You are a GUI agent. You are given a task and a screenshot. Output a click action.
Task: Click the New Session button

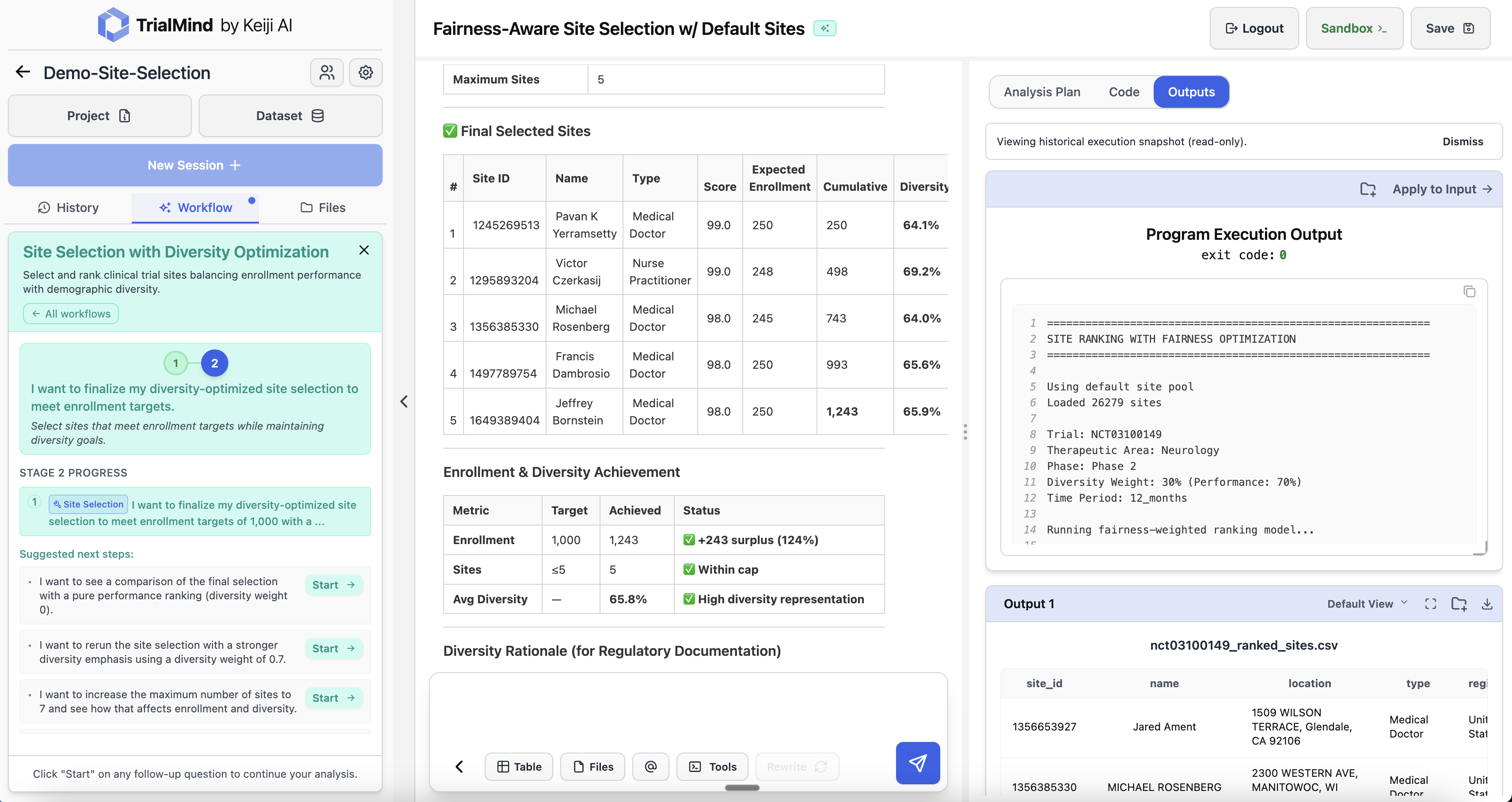click(195, 166)
